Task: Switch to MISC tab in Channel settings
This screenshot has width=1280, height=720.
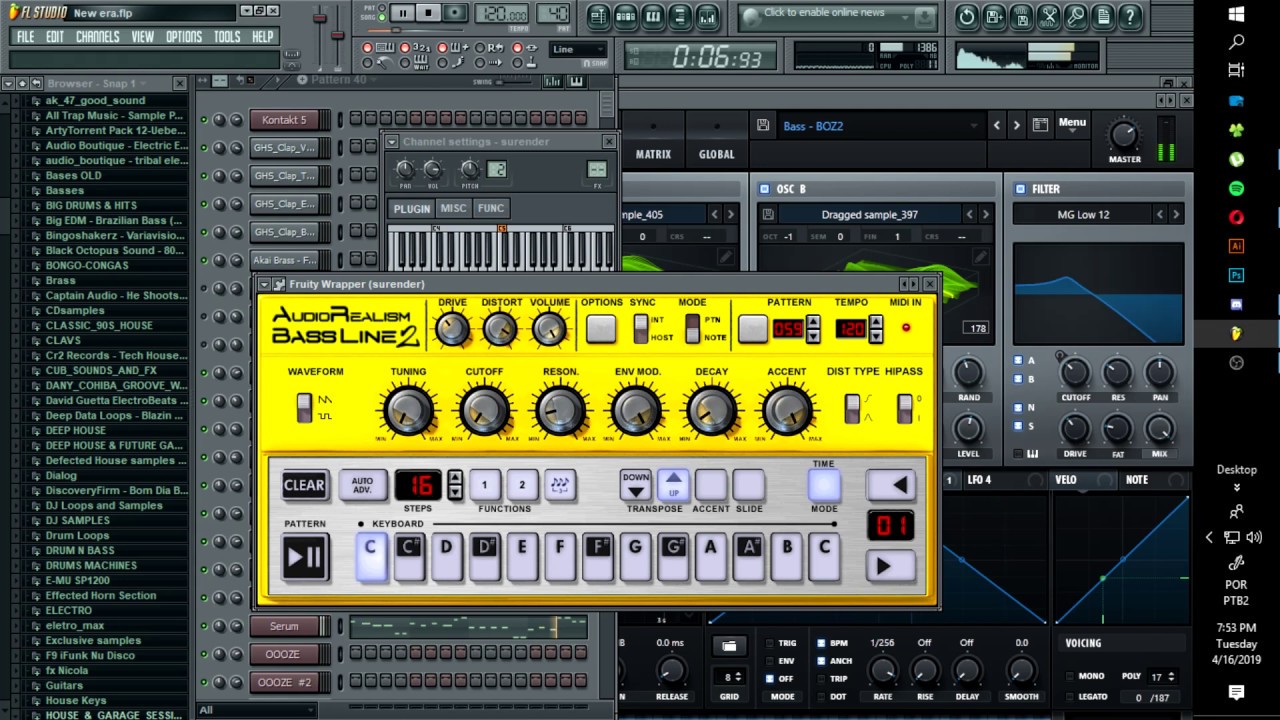Action: tap(453, 208)
